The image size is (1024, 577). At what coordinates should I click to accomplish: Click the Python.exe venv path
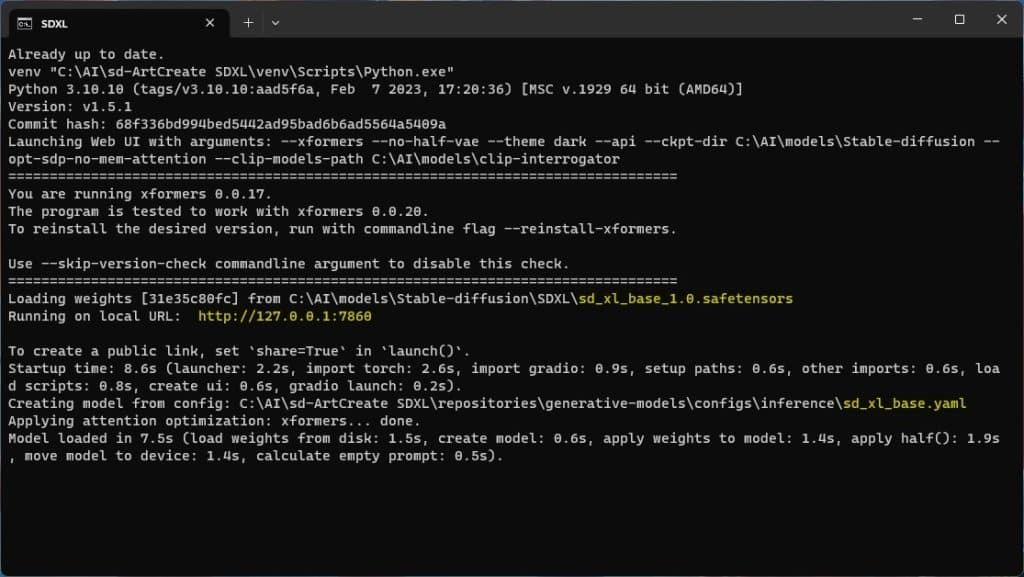tap(251, 72)
